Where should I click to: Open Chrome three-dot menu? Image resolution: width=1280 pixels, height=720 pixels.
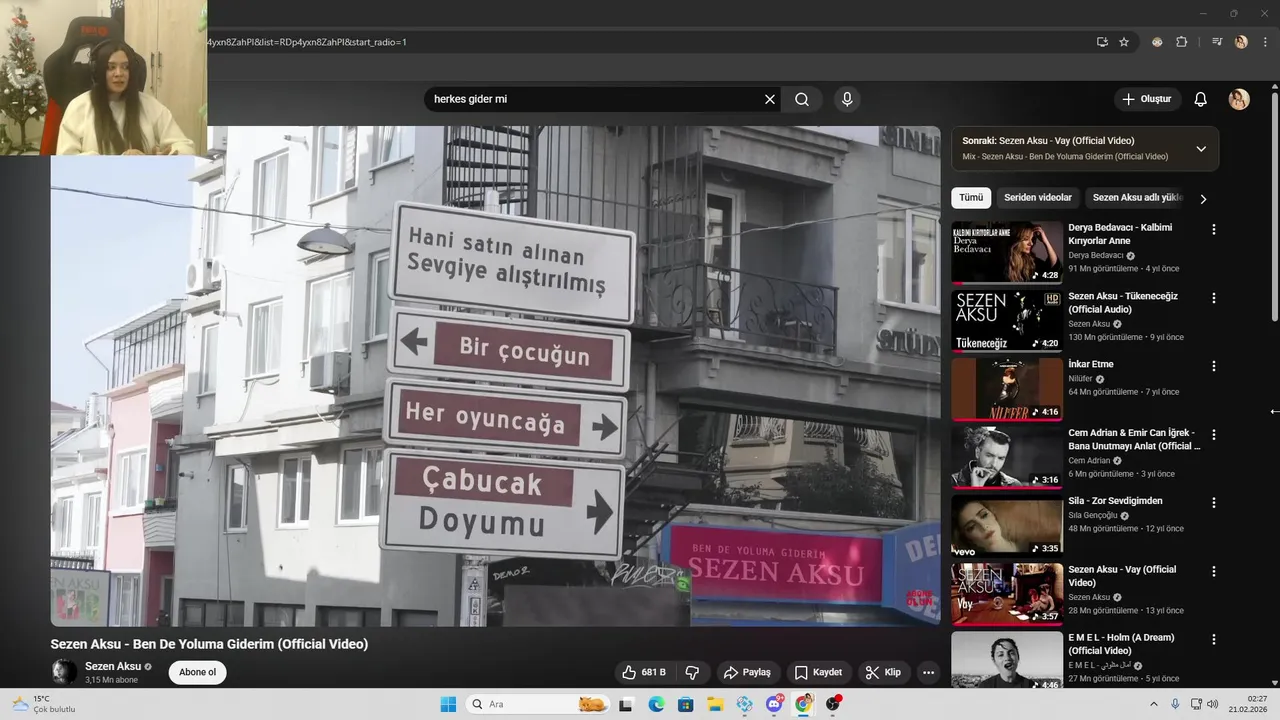[x=1263, y=42]
